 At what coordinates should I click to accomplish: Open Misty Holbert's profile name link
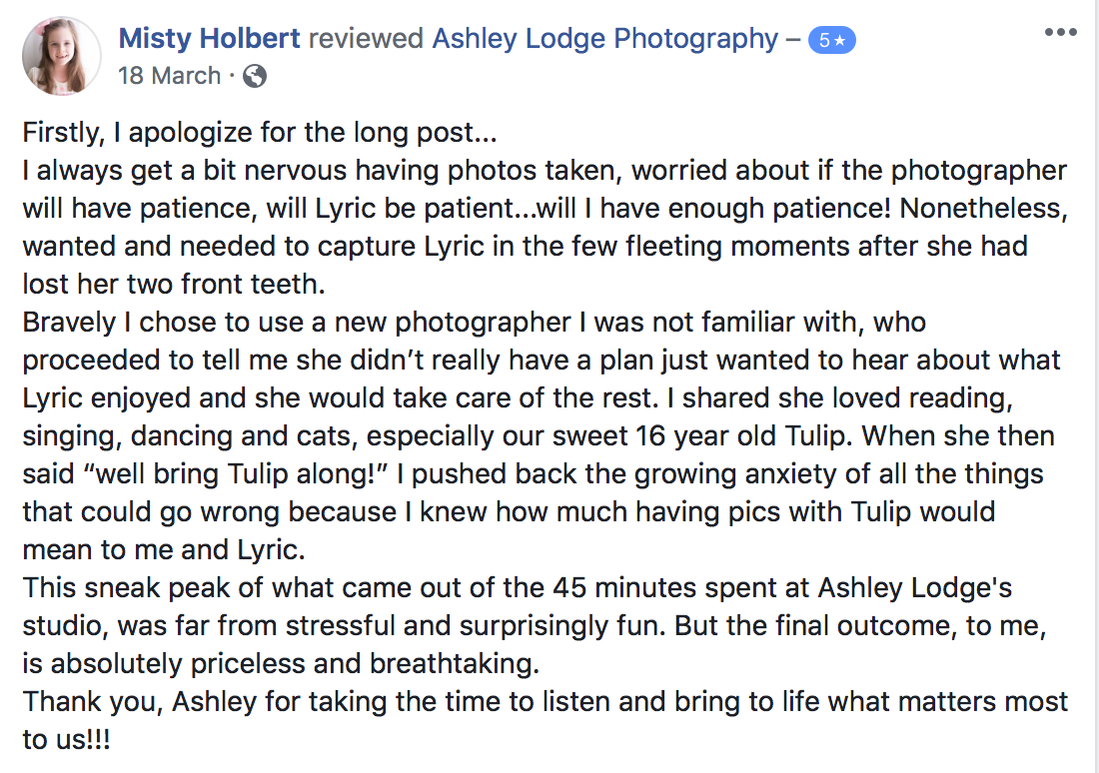(210, 39)
